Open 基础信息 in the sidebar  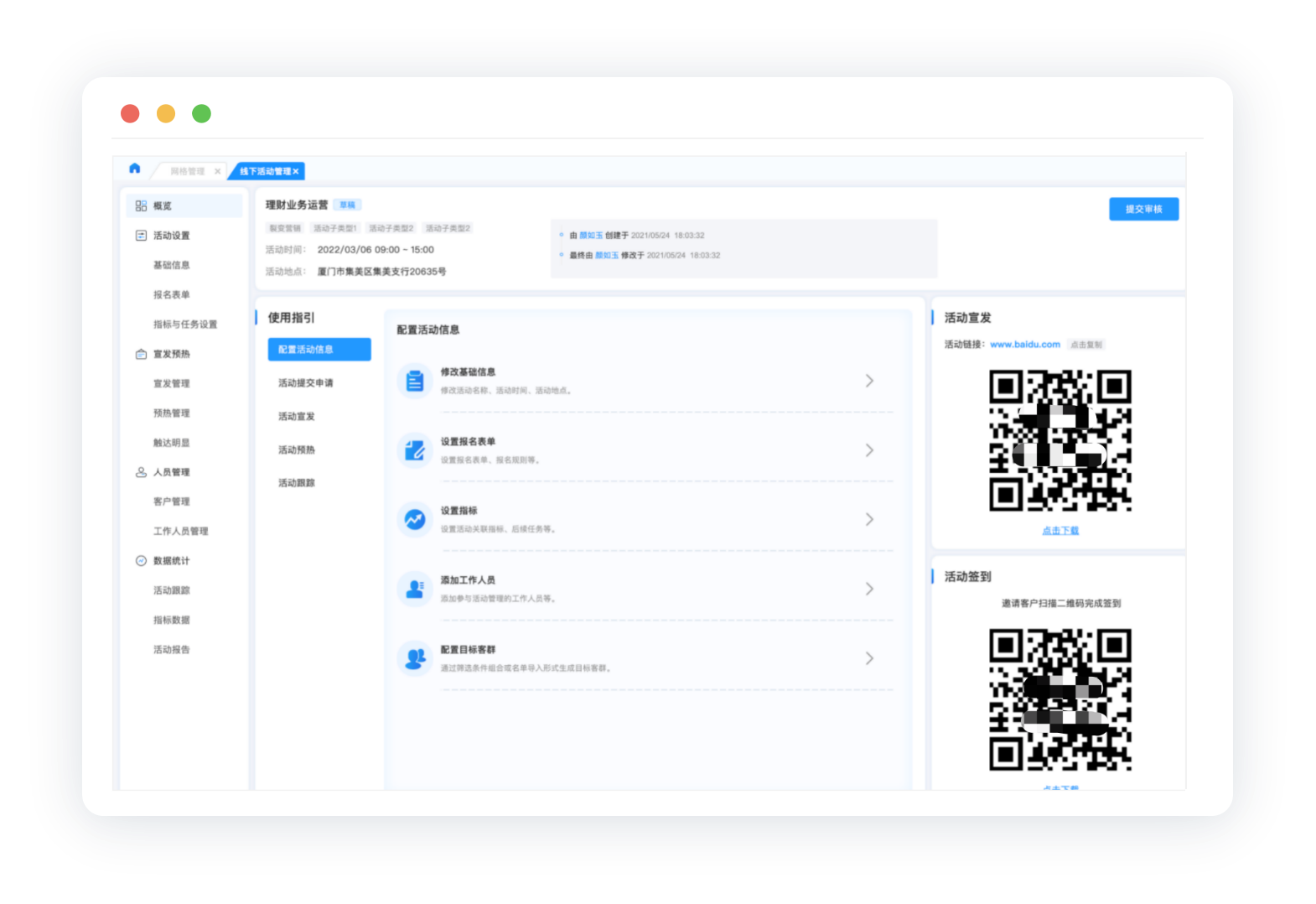pyautogui.click(x=171, y=265)
